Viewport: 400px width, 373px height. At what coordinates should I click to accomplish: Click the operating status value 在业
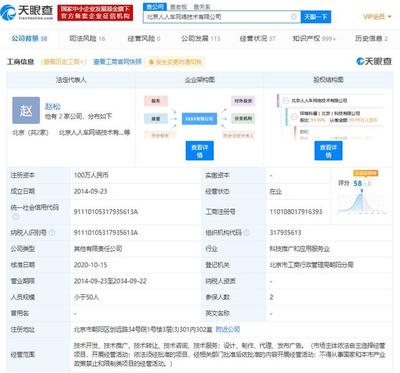click(276, 191)
